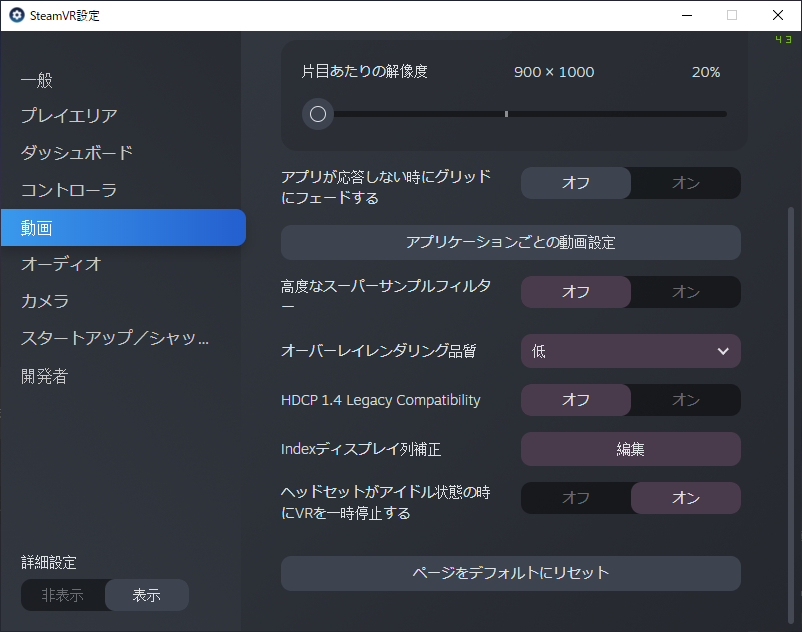802x632 pixels.
Task: Click the vertical scrollbar of settings panel
Action: pos(791,417)
